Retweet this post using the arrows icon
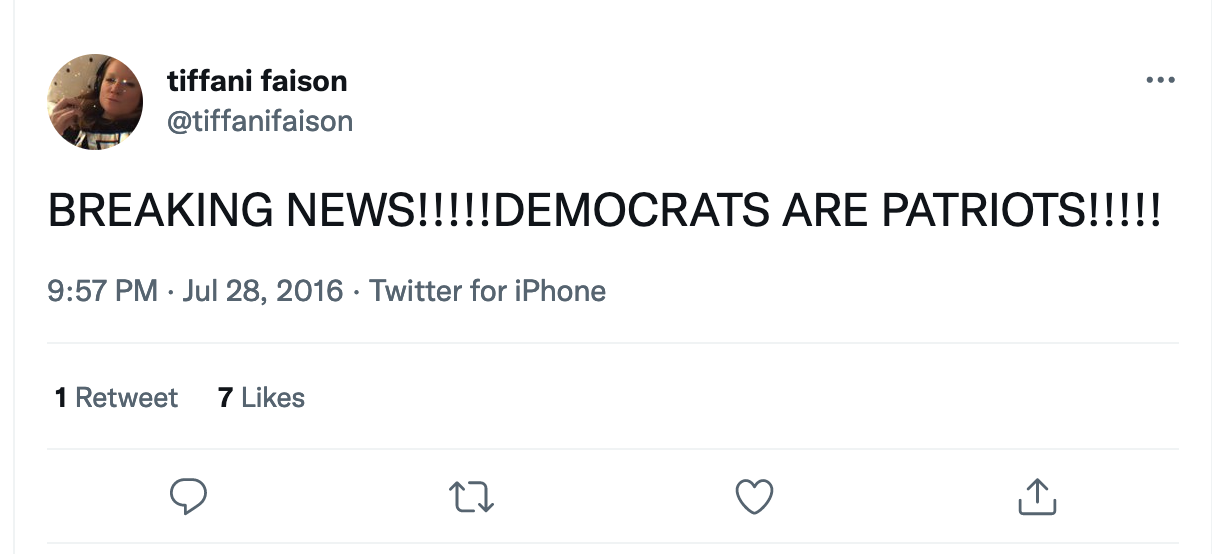The image size is (1212, 554). [x=470, y=496]
